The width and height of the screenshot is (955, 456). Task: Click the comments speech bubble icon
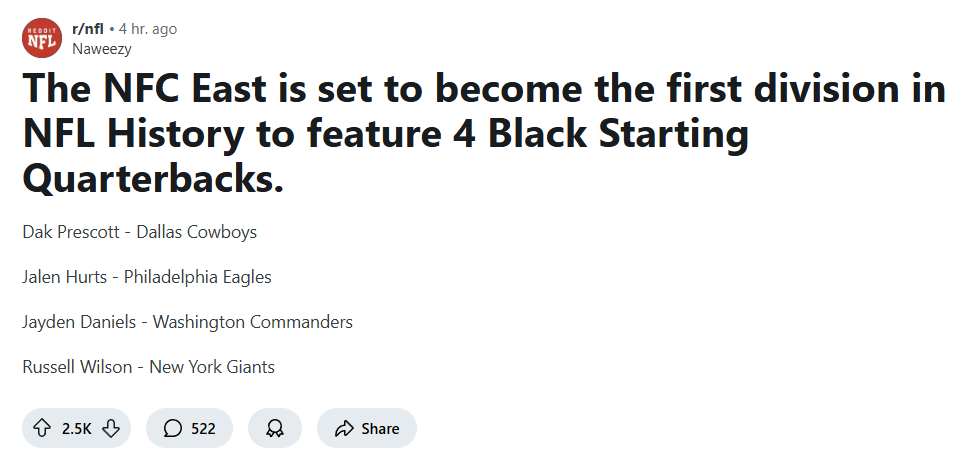click(173, 429)
